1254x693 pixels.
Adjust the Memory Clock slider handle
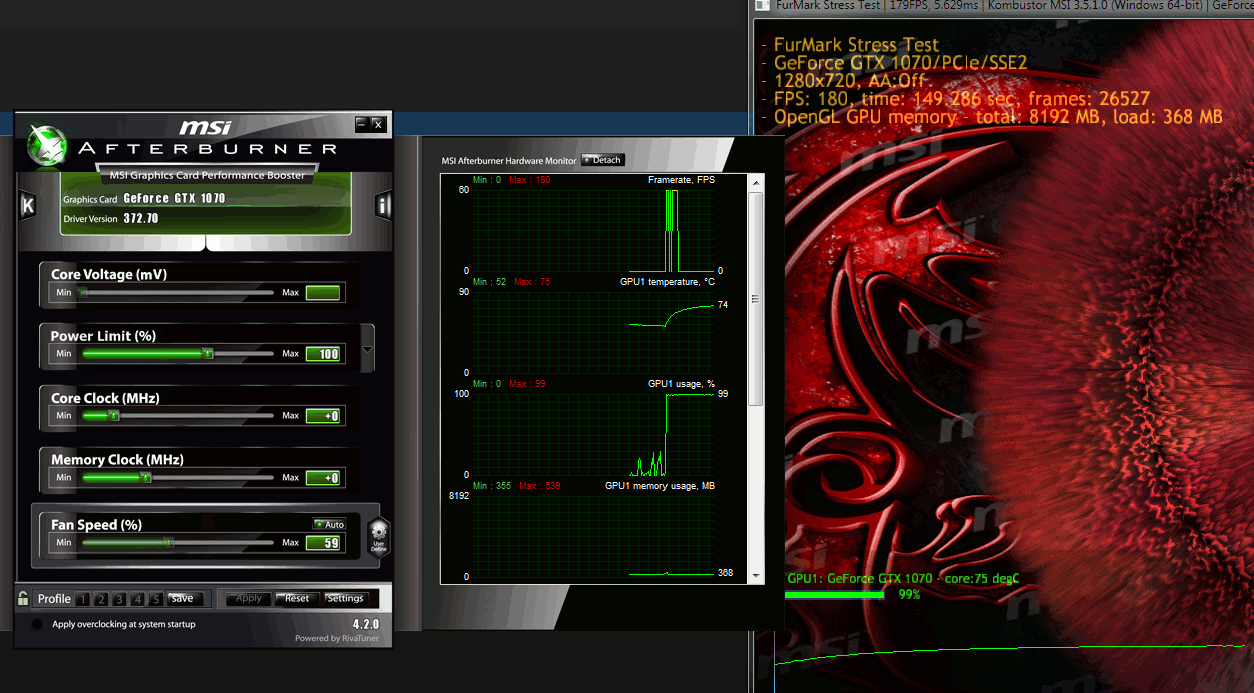click(145, 477)
